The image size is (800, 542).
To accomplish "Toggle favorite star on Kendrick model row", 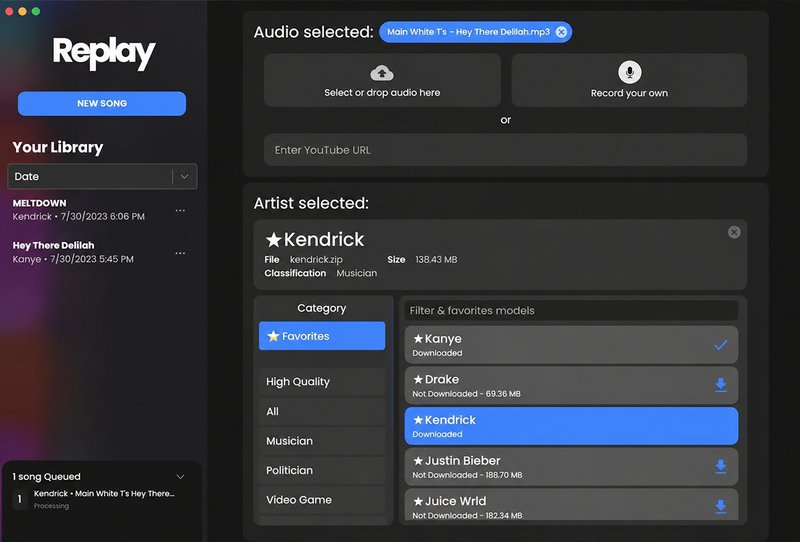I will click(418, 420).
